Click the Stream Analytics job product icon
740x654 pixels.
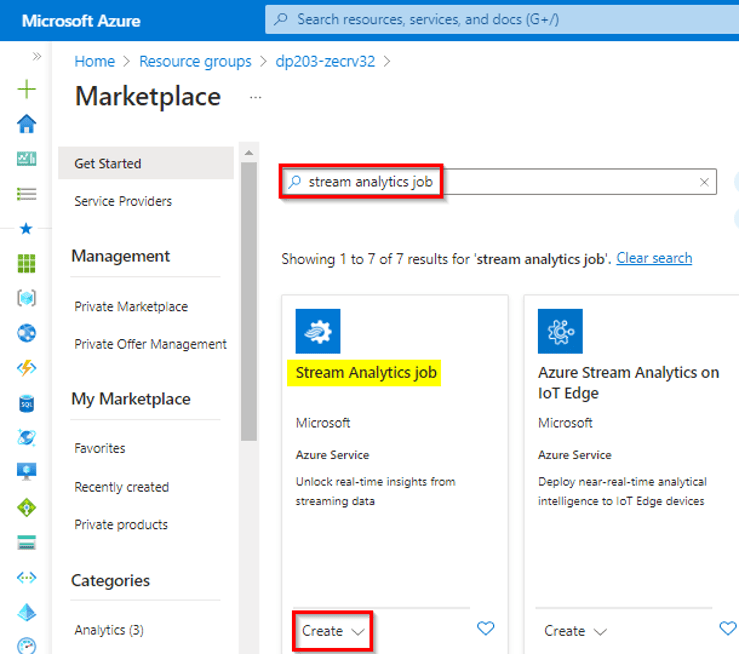click(x=318, y=331)
